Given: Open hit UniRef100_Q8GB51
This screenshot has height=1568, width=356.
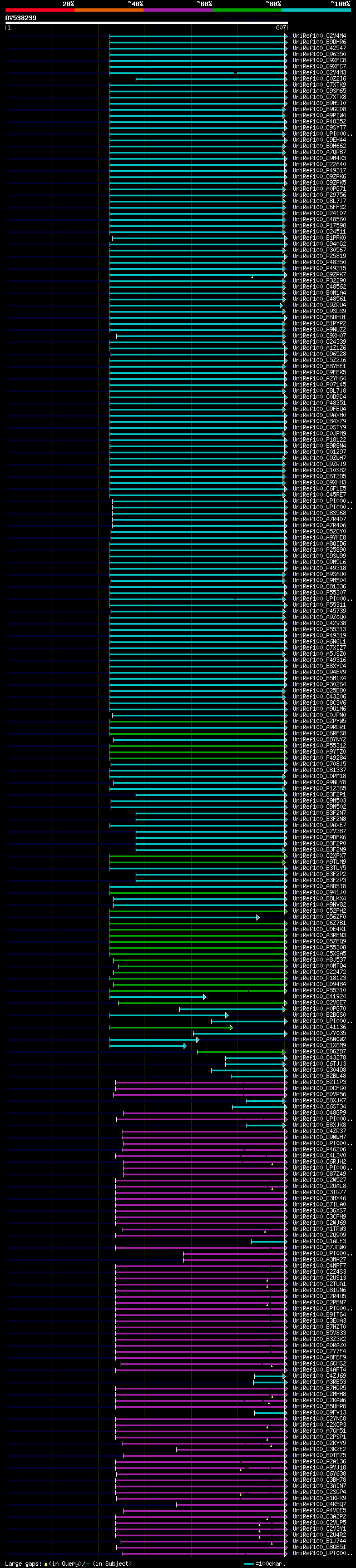Looking at the screenshot, I should (319, 1547).
